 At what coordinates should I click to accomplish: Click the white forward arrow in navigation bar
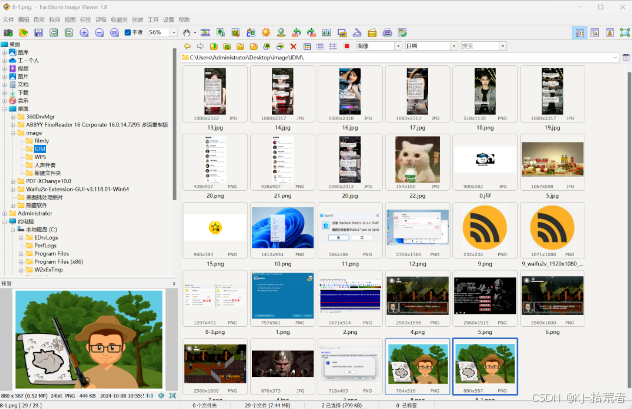point(200,46)
